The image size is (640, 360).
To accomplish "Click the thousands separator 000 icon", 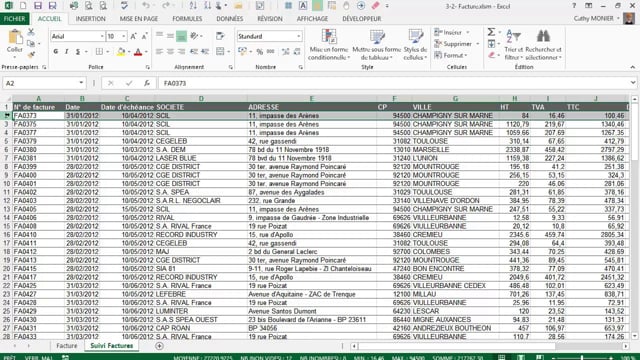I will 271,52.
